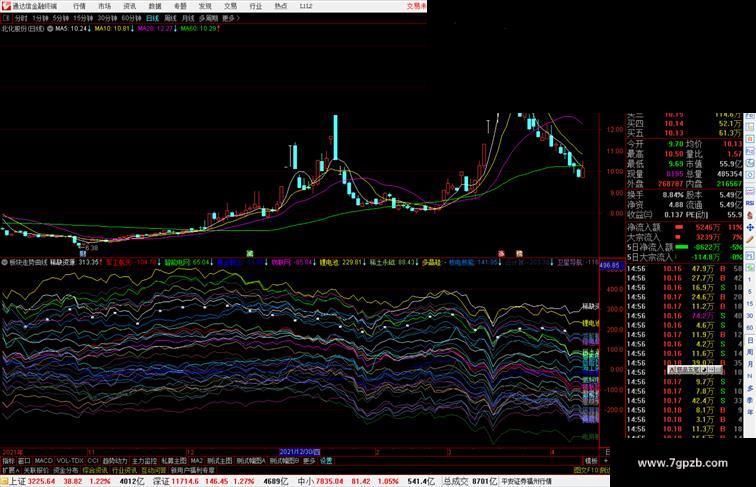Switch chart to 15分钟 period
Viewport: 756px width, 487px height.
click(83, 18)
